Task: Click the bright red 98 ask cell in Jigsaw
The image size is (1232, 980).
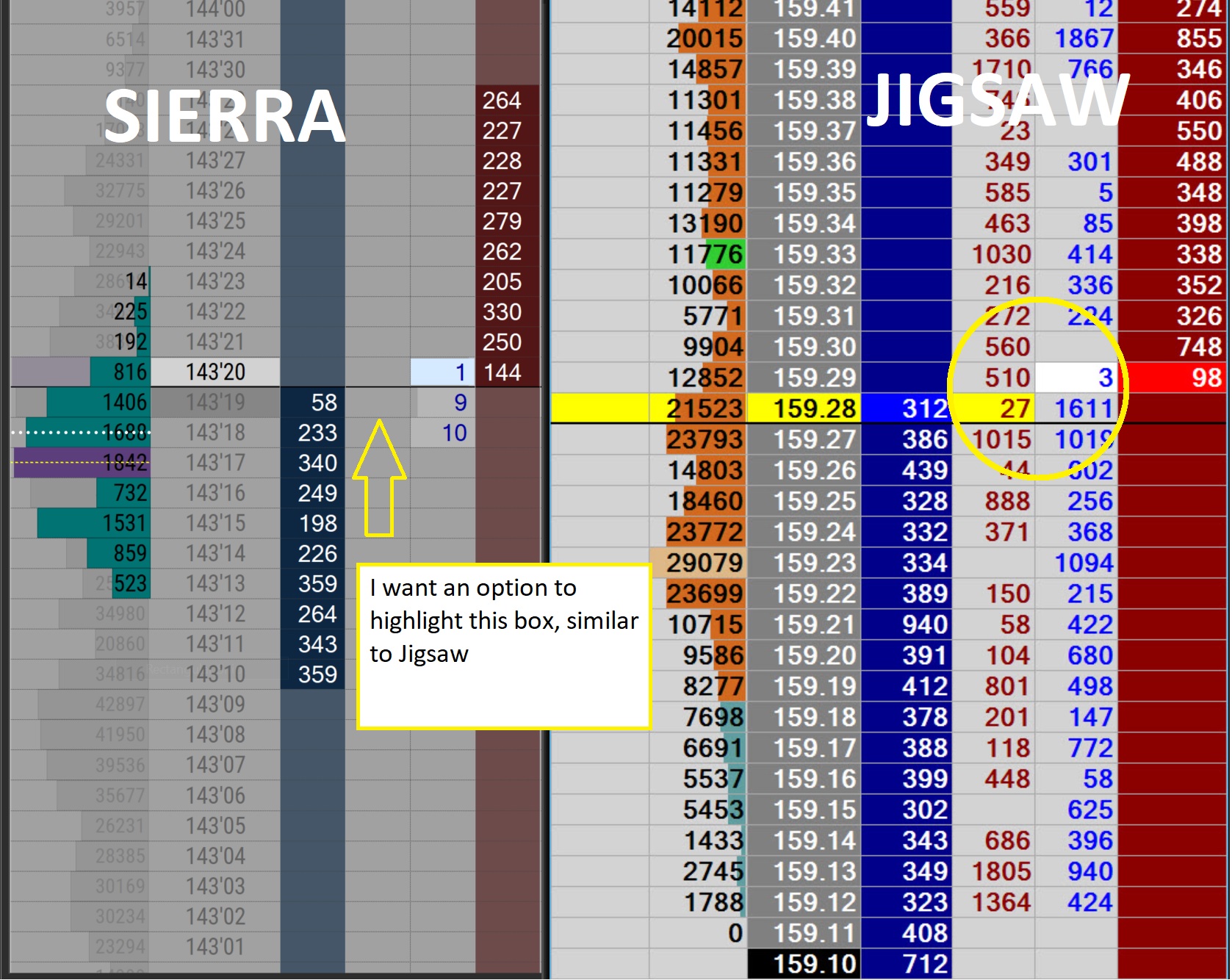Action: pyautogui.click(x=1172, y=378)
